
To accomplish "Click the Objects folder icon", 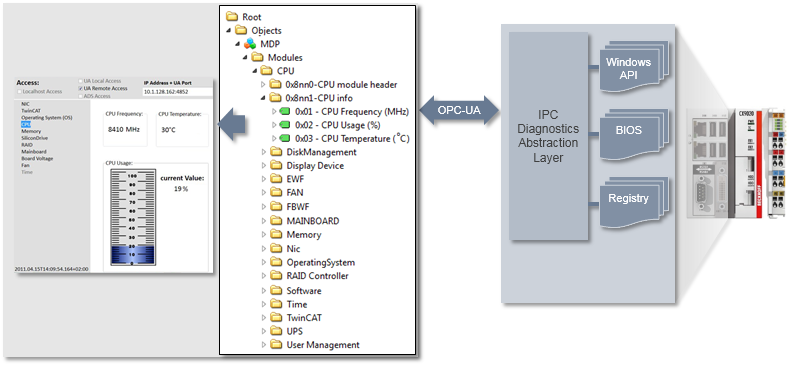I will [241, 30].
